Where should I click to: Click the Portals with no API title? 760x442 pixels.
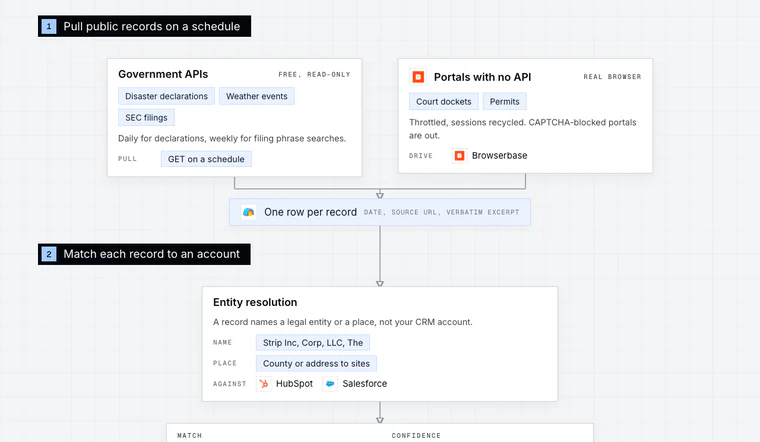482,77
